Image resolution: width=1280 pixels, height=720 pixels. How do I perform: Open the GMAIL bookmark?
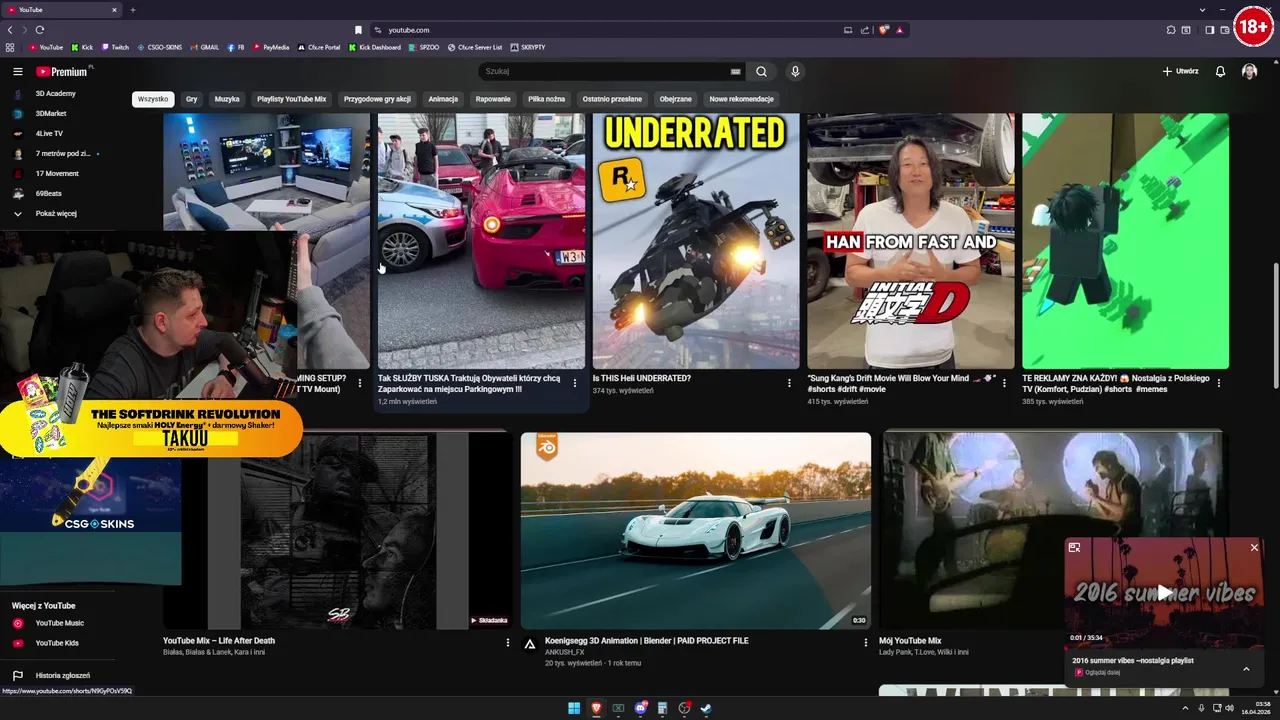click(x=205, y=47)
